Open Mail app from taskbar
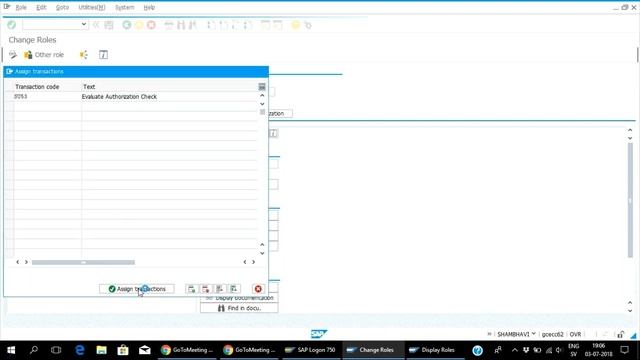The image size is (640, 360). pos(144,350)
